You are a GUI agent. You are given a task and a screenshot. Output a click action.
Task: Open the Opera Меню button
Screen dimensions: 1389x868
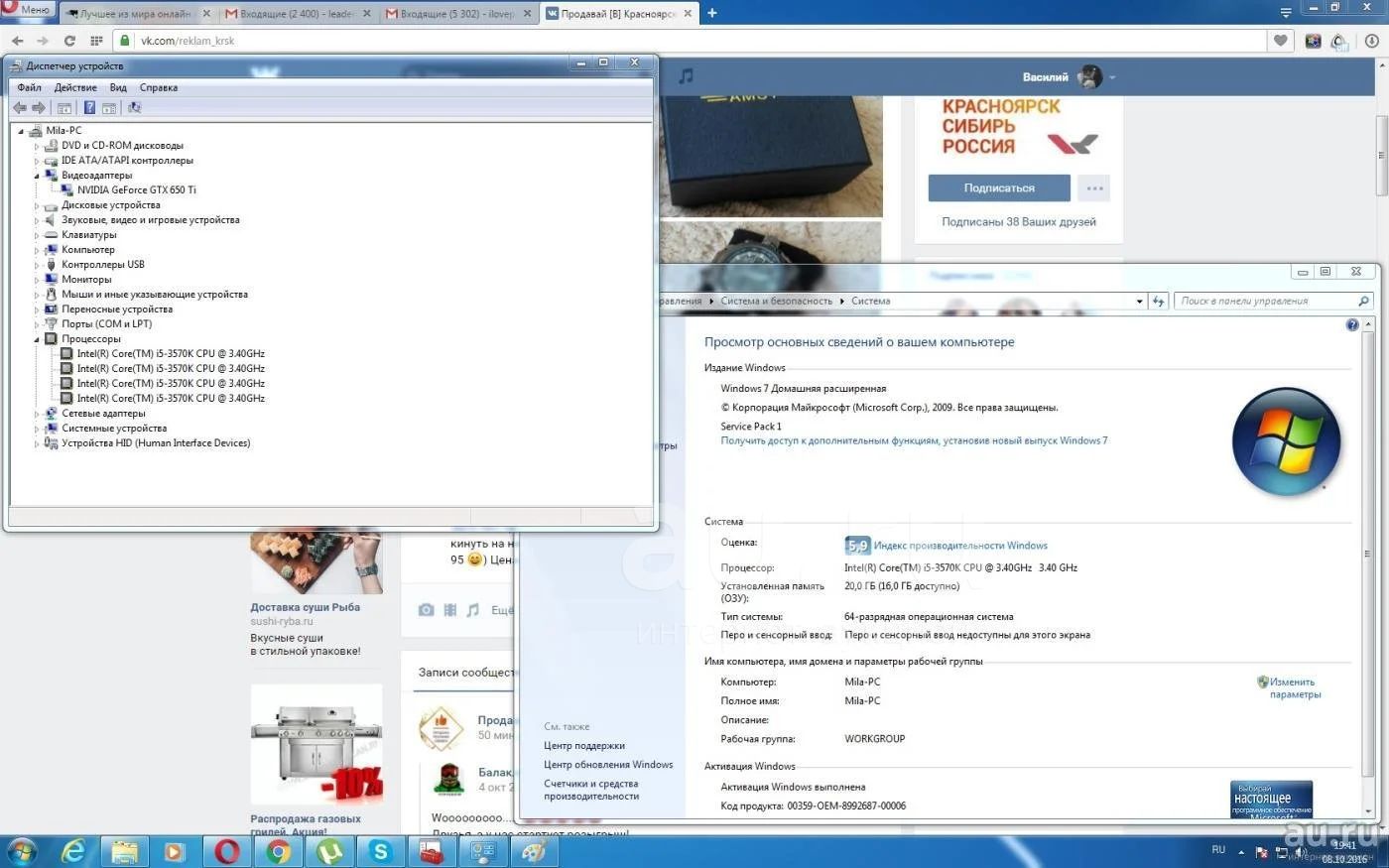point(27,10)
